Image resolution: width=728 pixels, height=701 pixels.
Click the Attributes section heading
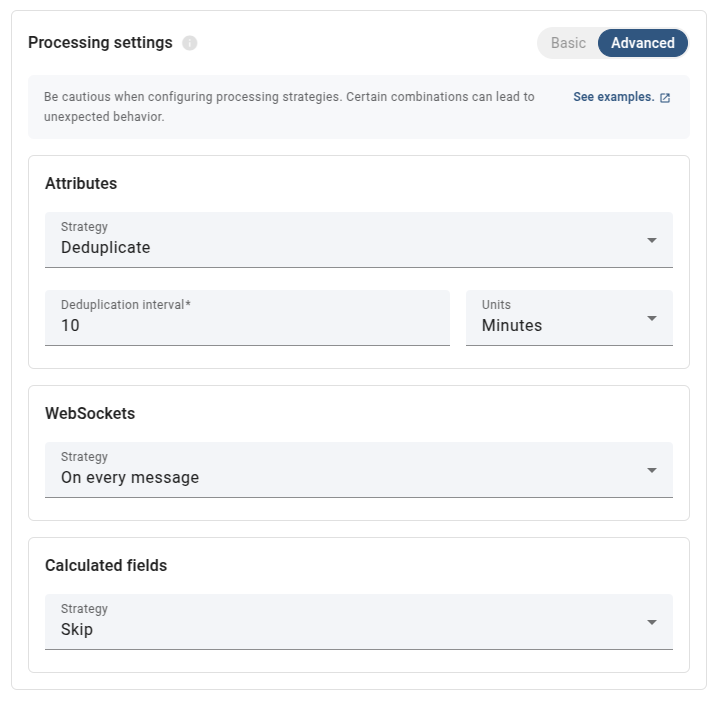(81, 184)
